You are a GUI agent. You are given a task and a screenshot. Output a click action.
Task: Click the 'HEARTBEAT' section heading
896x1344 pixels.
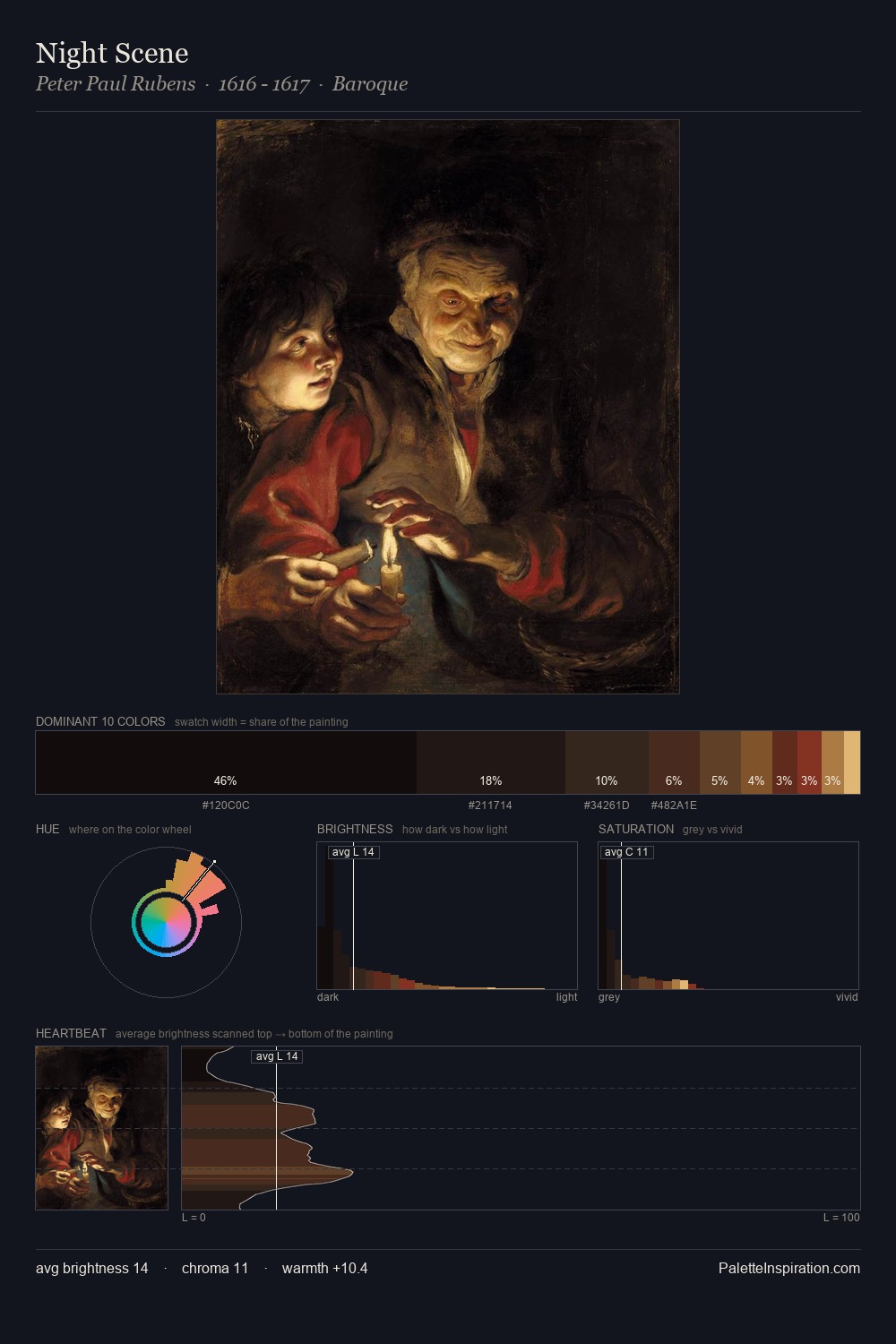71,1033
